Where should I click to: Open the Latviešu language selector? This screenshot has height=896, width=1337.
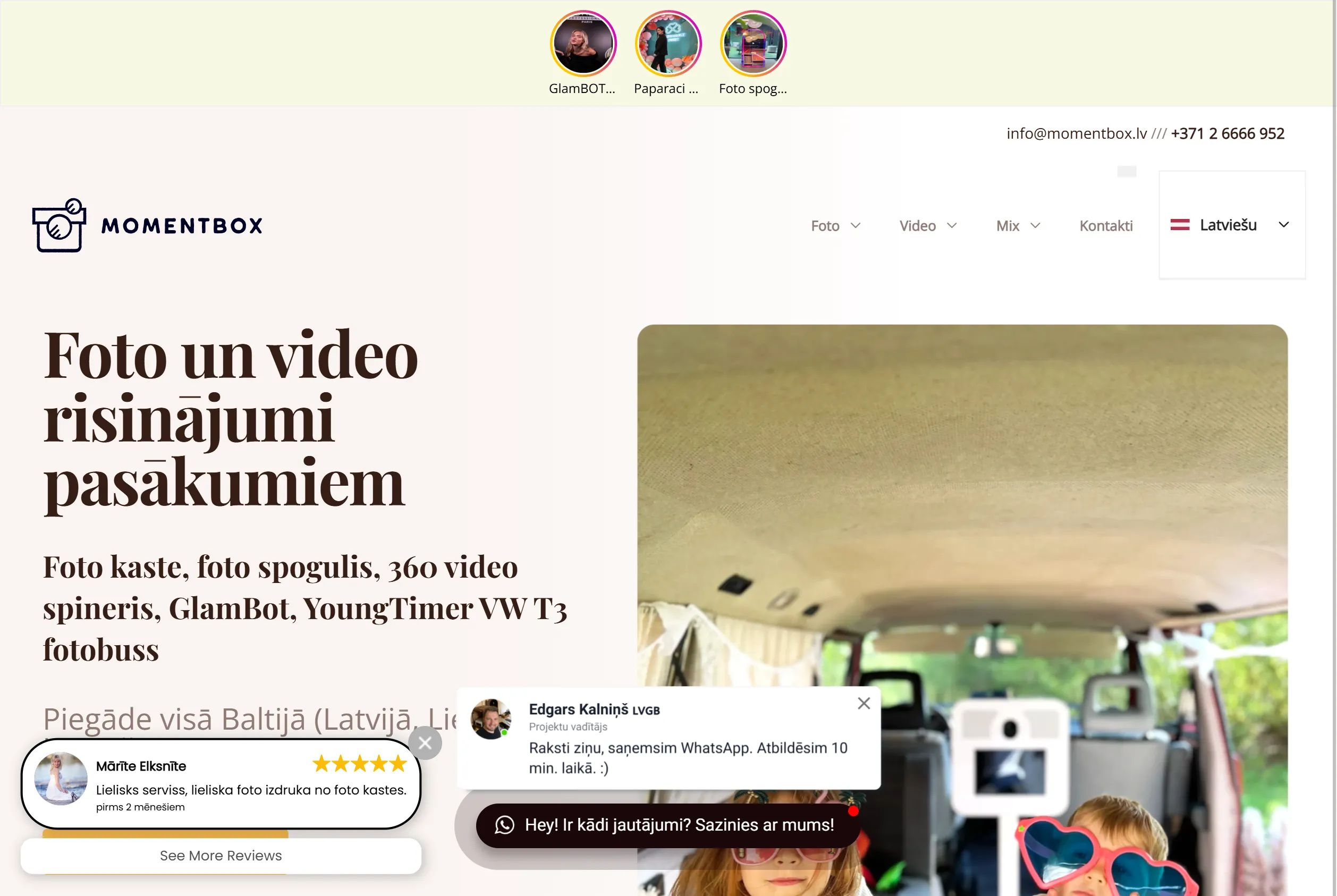coord(1232,225)
